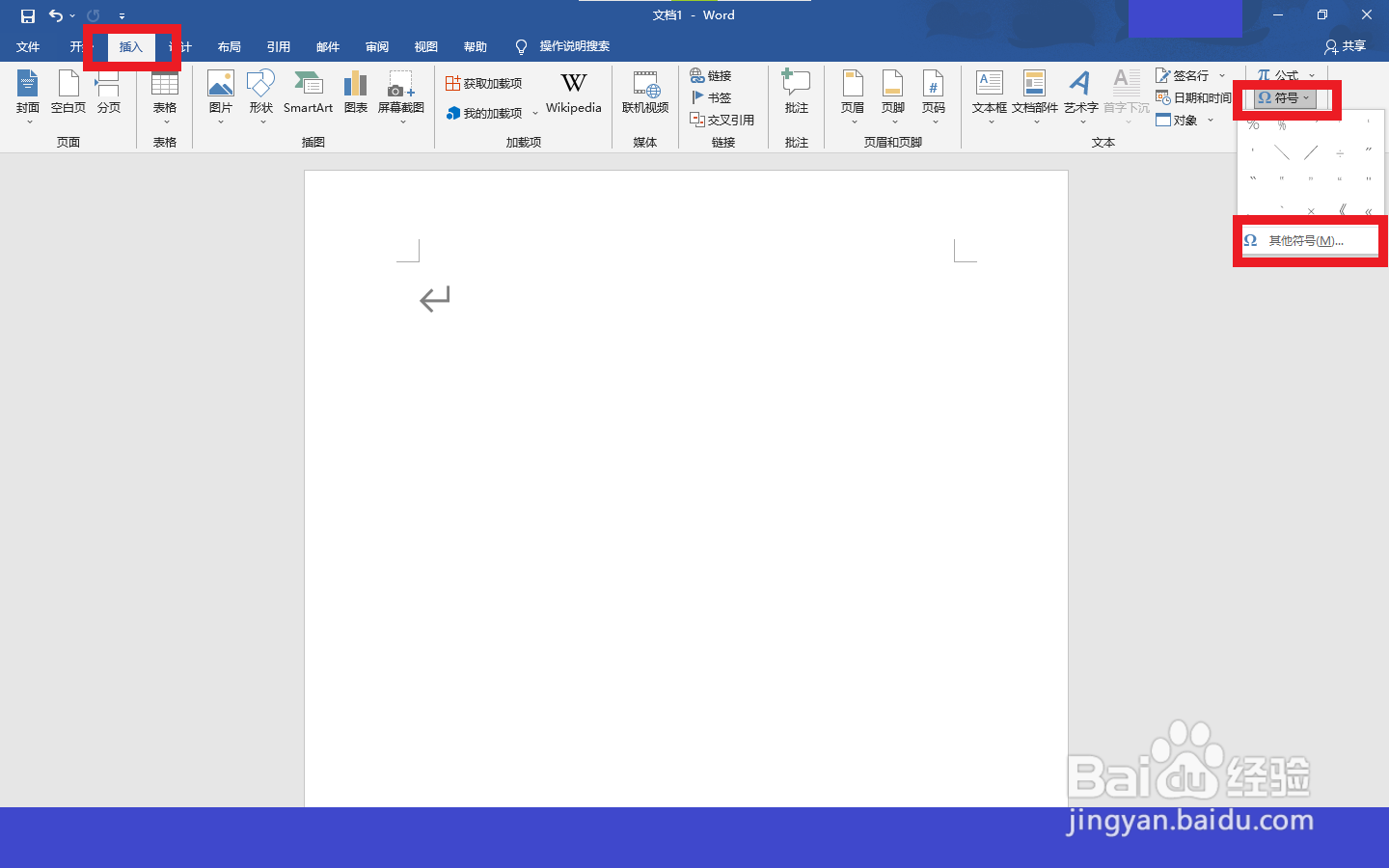Toggle the Symbol (符号) dropdown button

[x=1285, y=97]
